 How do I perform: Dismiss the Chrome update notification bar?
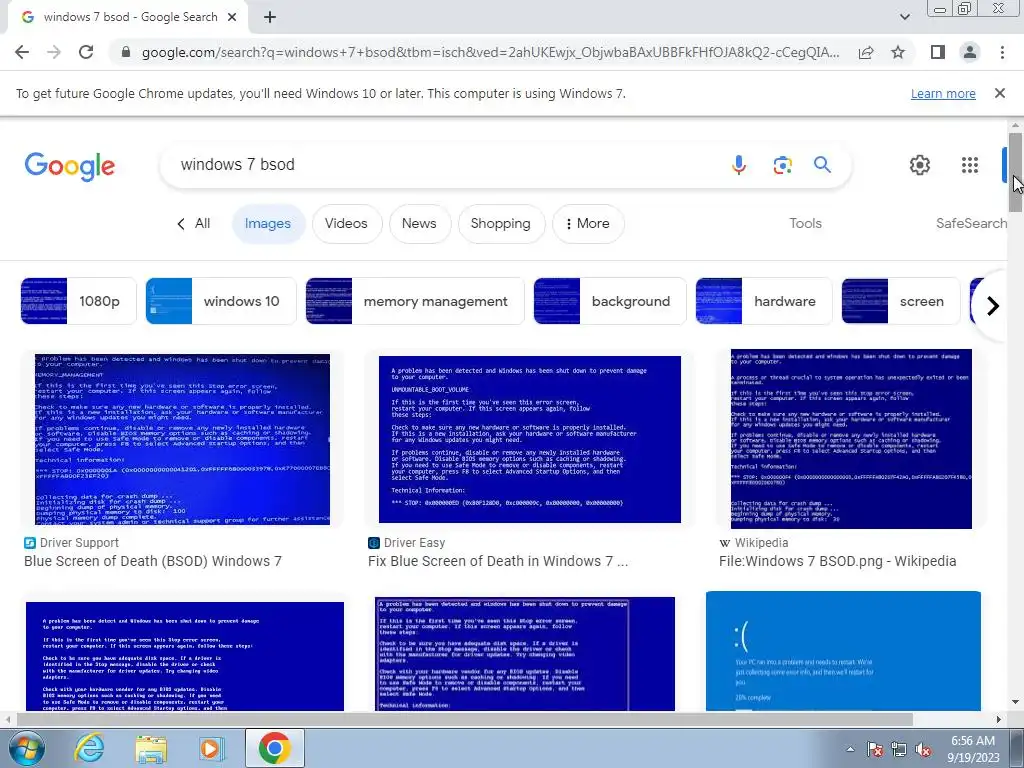[x=999, y=93]
